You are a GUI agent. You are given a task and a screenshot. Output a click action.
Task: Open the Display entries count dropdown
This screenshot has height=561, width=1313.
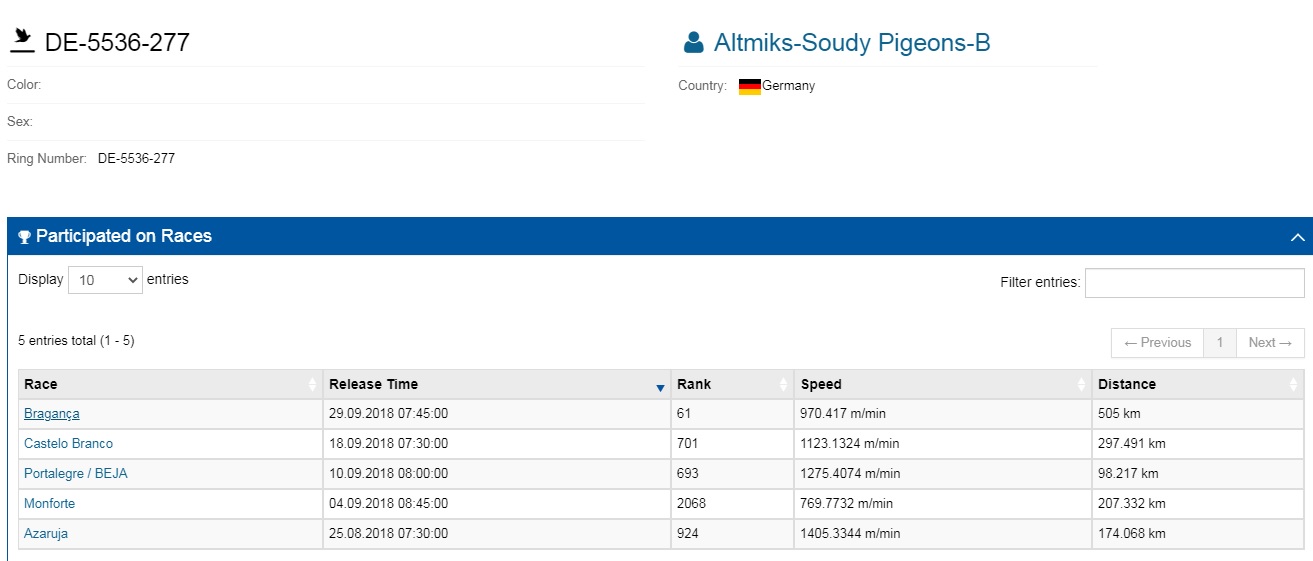(x=107, y=281)
